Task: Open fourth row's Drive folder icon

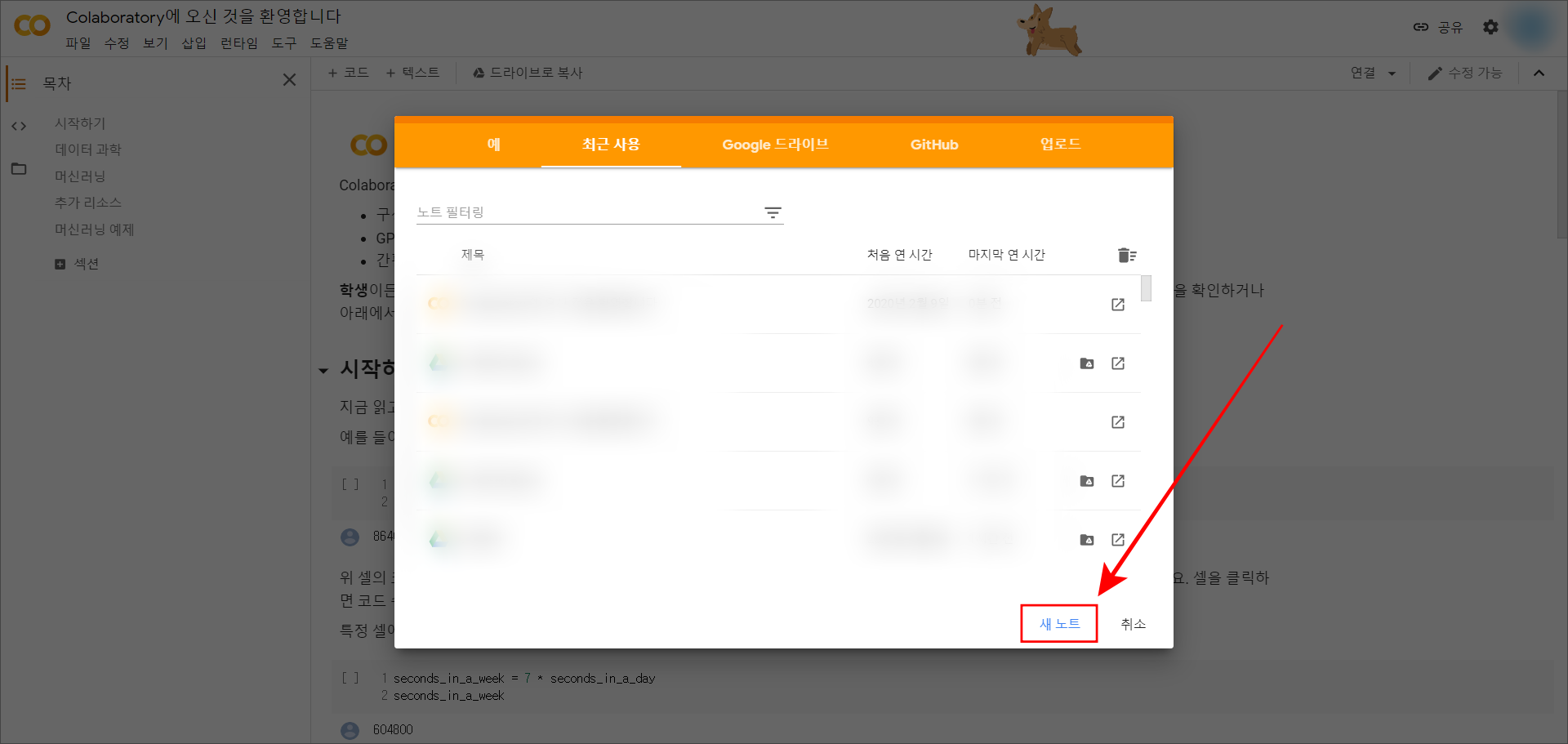Action: [1087, 481]
